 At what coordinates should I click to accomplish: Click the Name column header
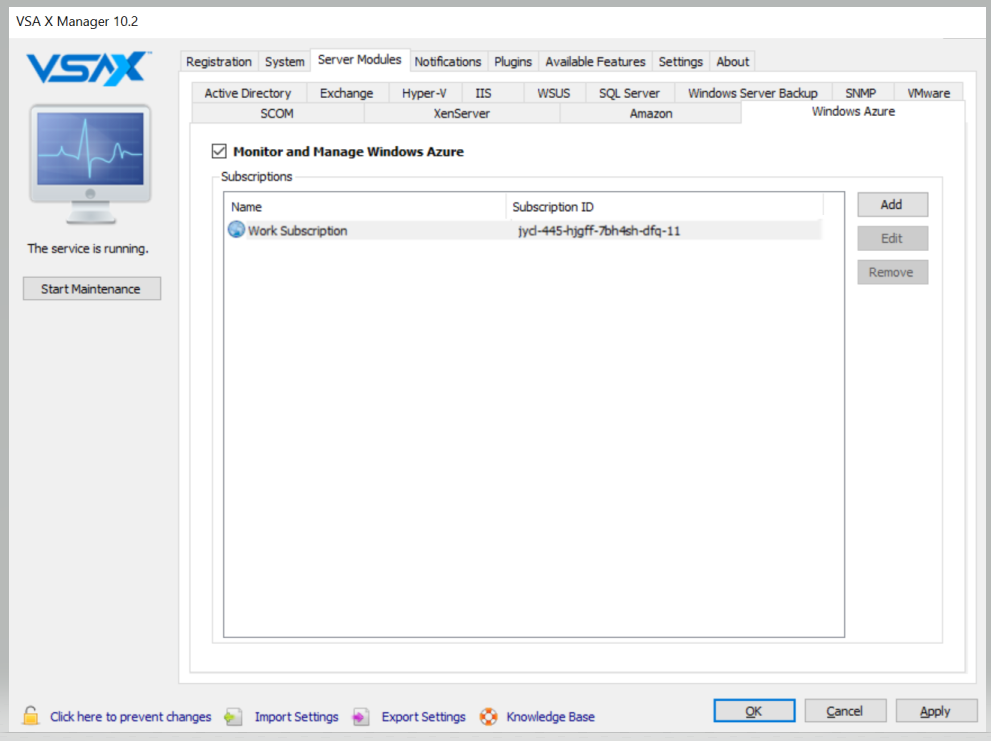[365, 206]
